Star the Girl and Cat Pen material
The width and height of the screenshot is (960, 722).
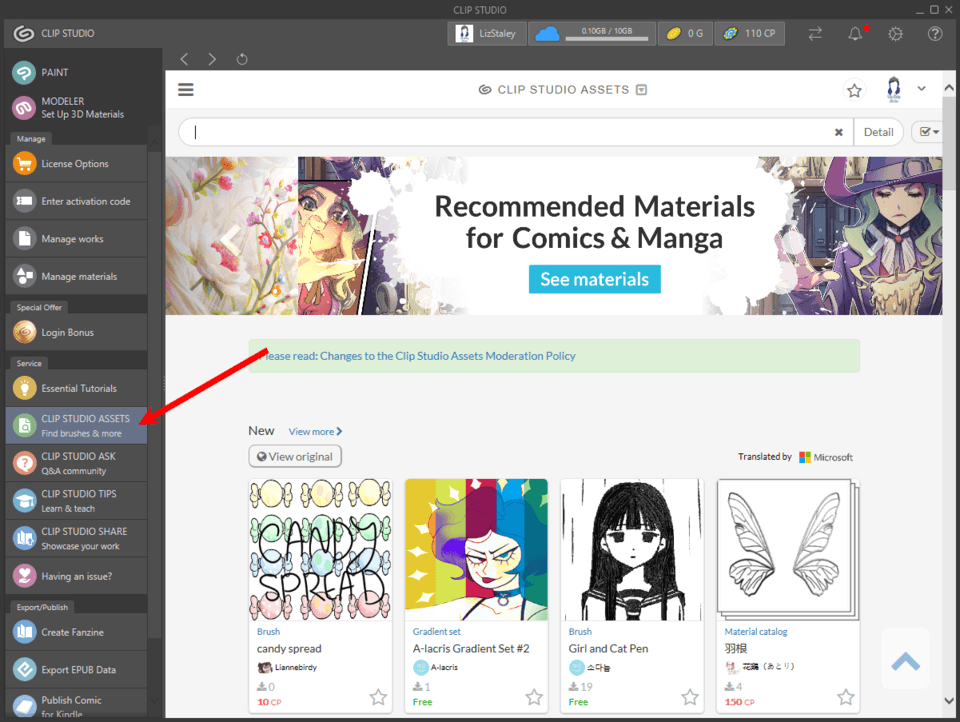click(689, 697)
